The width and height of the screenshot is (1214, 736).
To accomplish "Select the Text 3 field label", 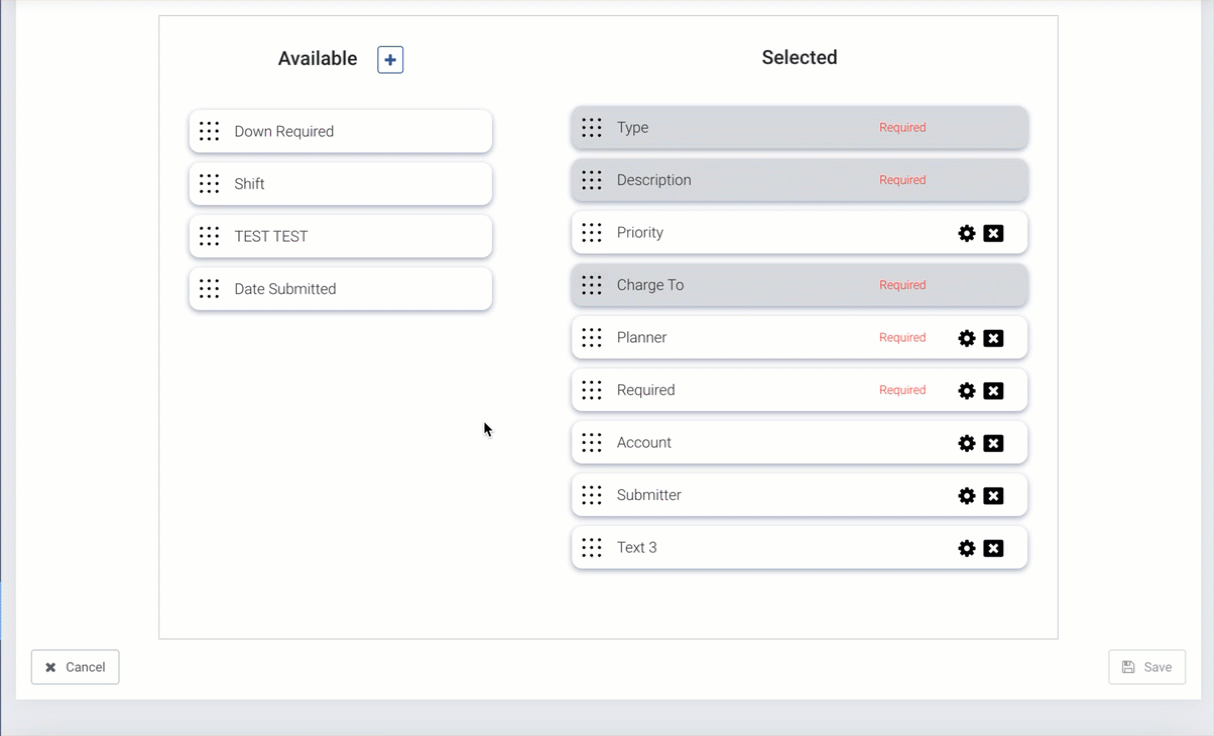I will tap(637, 548).
